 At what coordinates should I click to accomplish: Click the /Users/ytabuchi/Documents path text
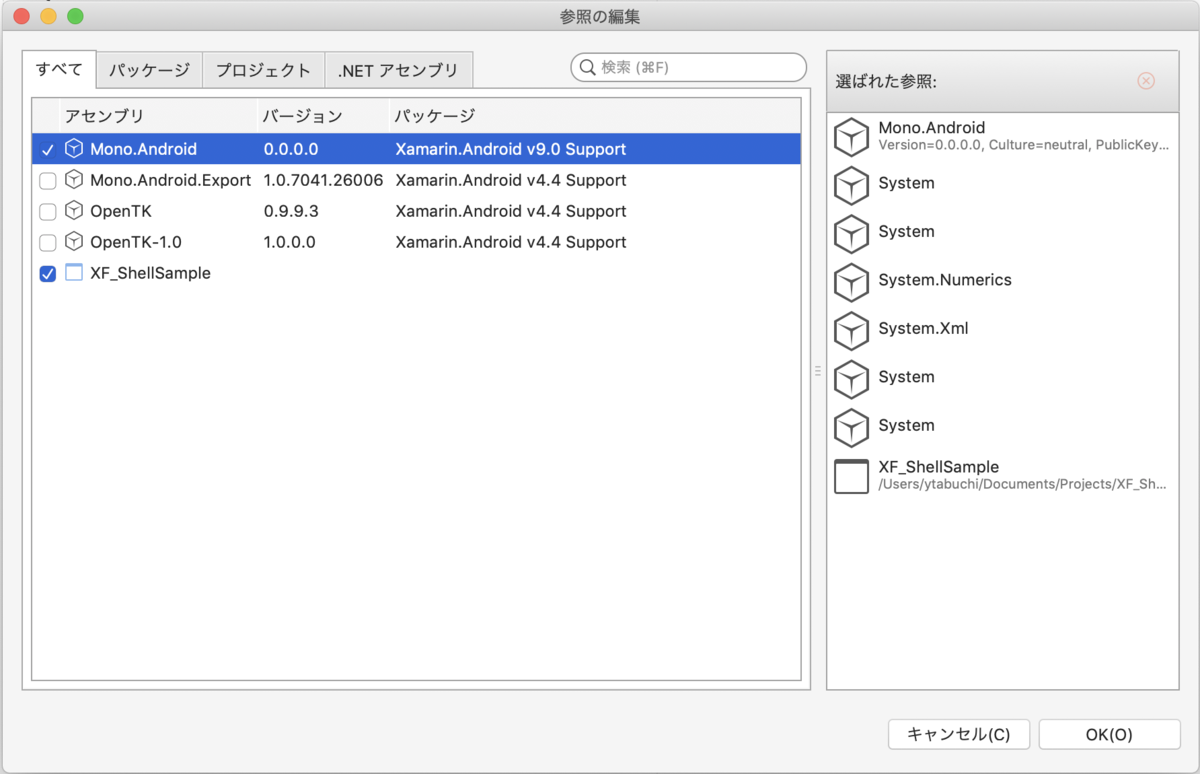tap(1022, 484)
